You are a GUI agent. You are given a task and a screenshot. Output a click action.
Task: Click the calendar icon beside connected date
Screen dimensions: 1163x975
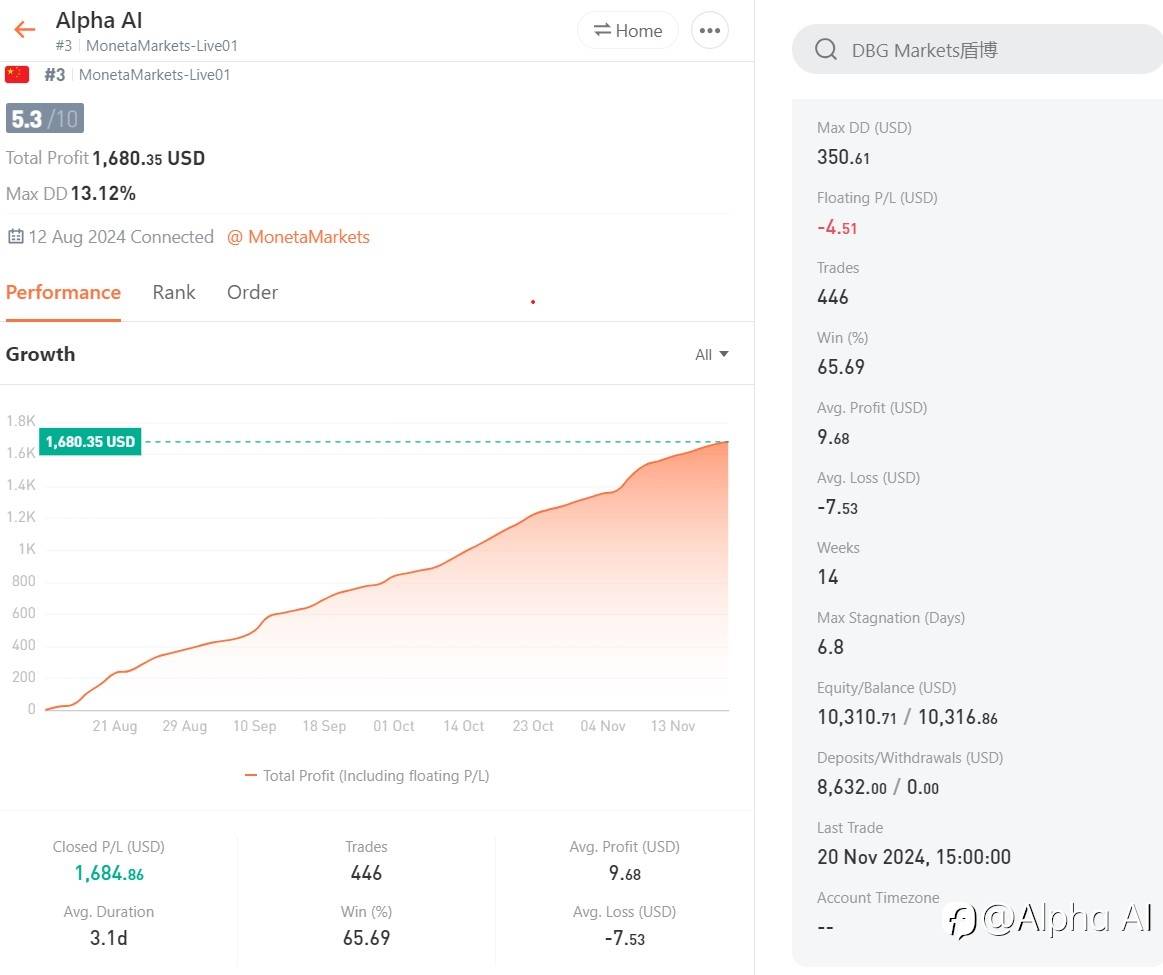pos(15,237)
